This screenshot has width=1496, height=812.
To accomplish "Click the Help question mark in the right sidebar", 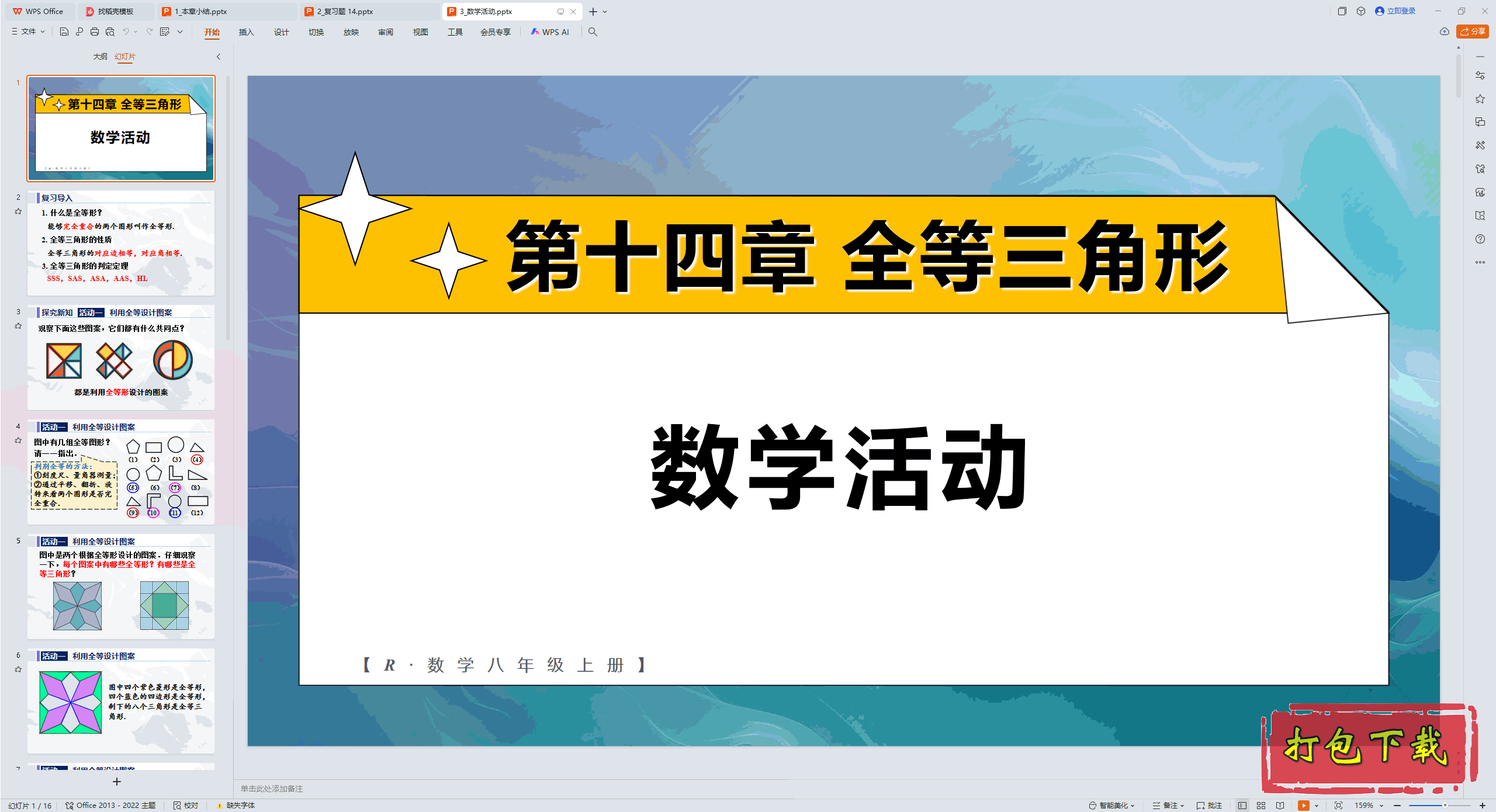I will pyautogui.click(x=1481, y=238).
